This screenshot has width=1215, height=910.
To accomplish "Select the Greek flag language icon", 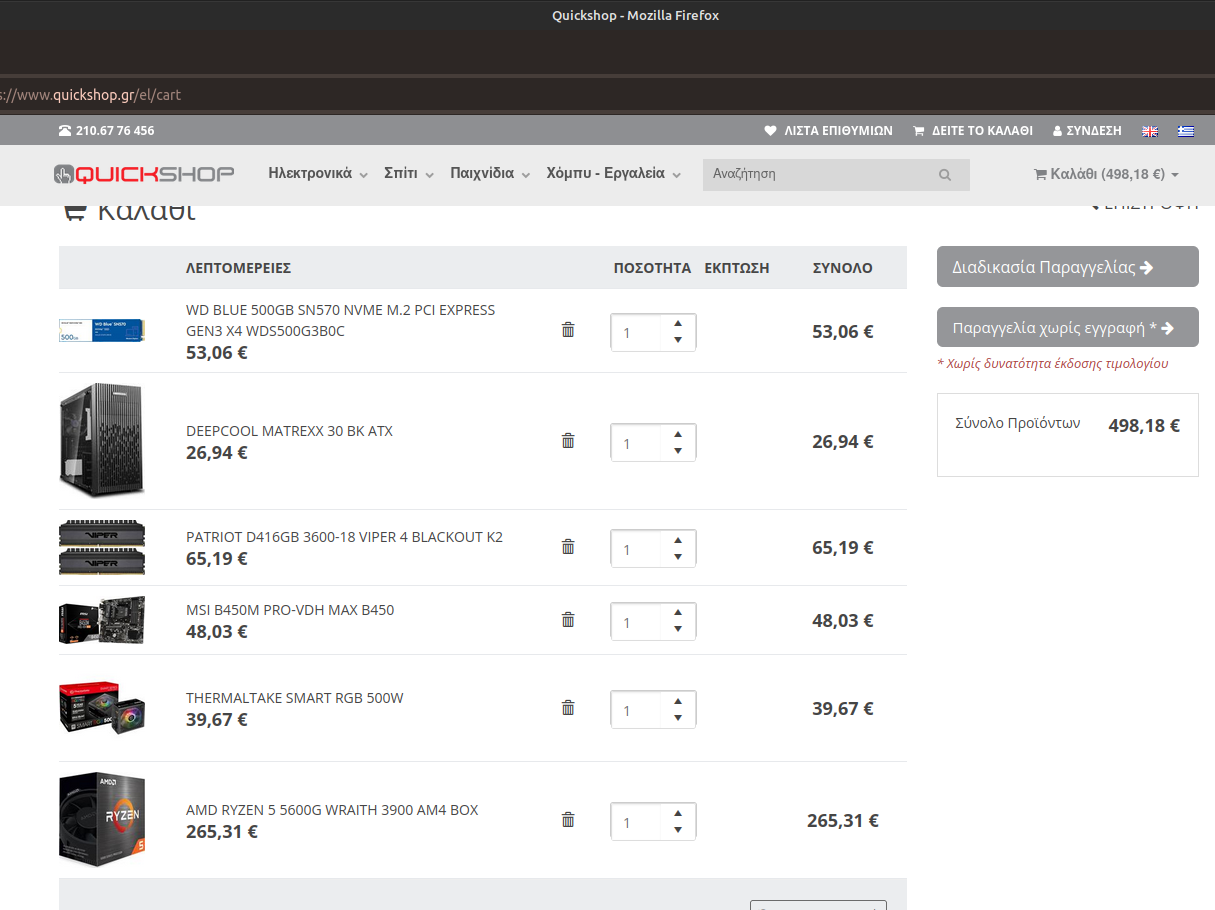I will (1186, 131).
